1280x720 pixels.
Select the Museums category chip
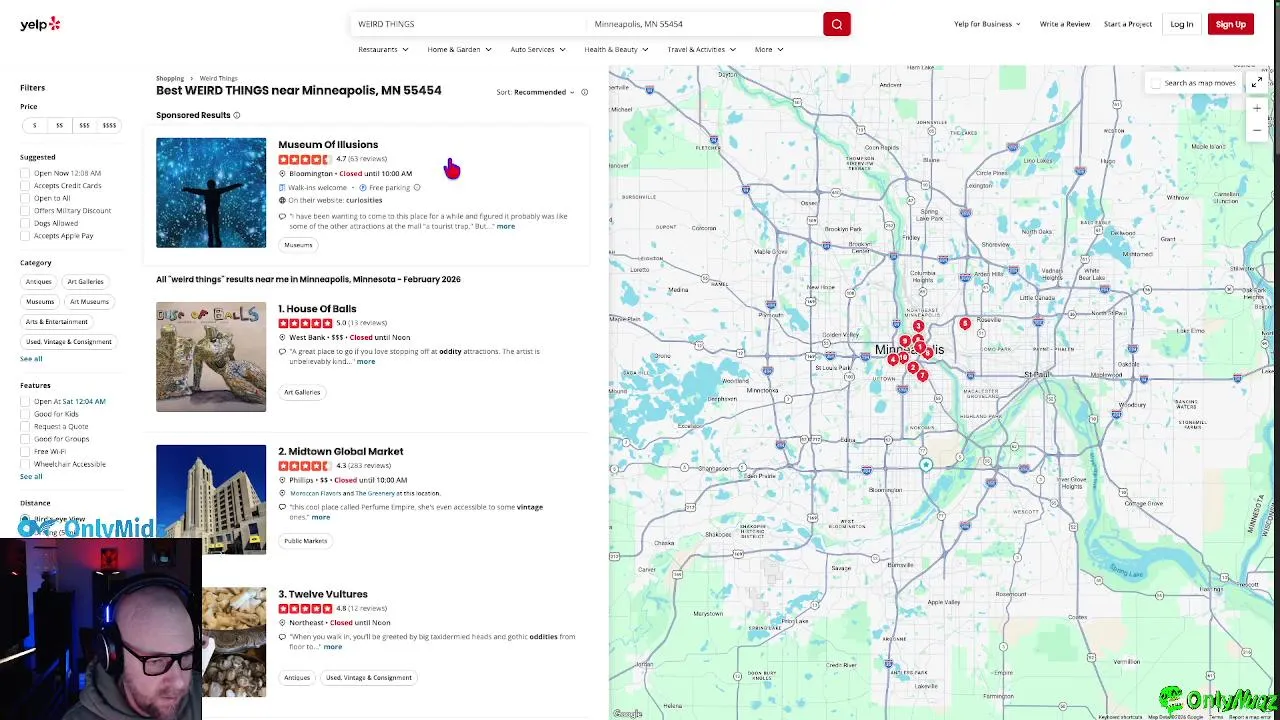coord(40,302)
